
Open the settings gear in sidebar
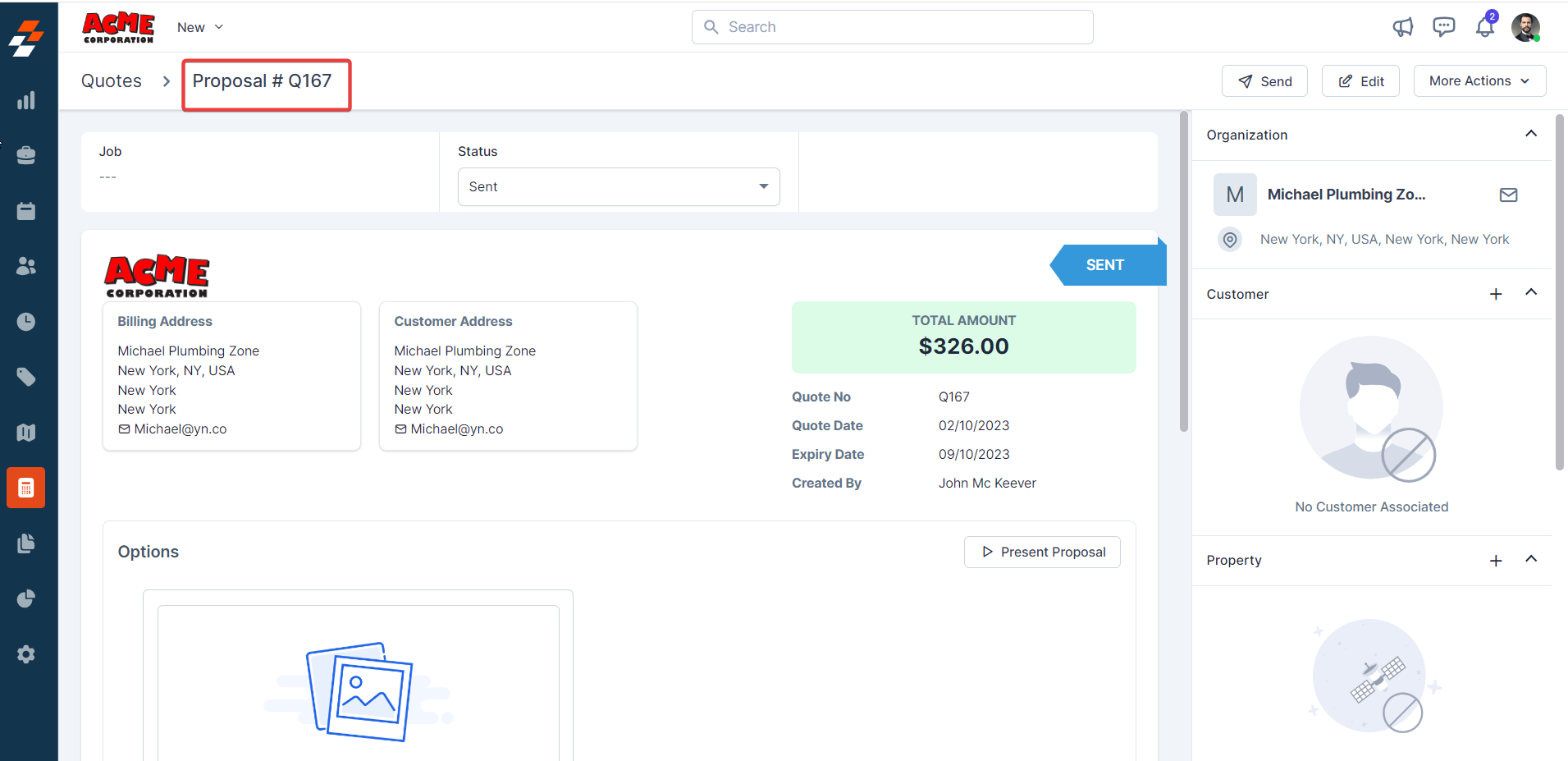click(26, 654)
